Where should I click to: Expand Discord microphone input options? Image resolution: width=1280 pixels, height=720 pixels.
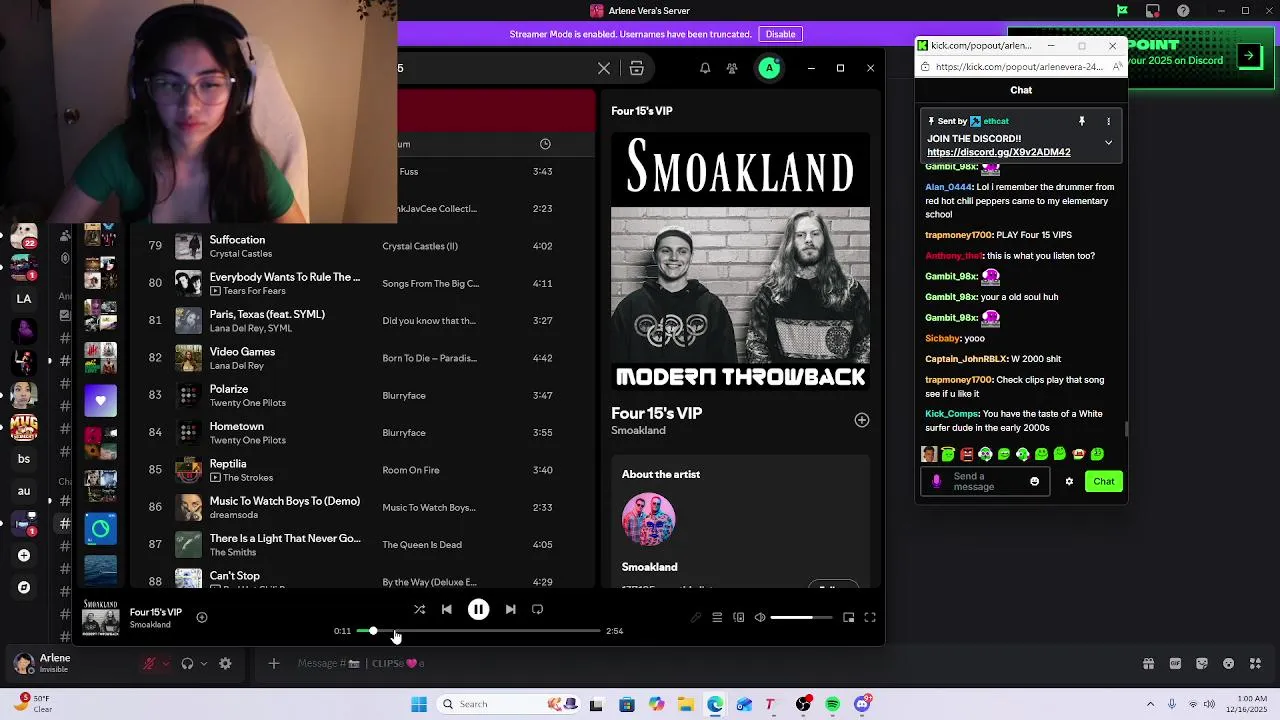click(166, 663)
